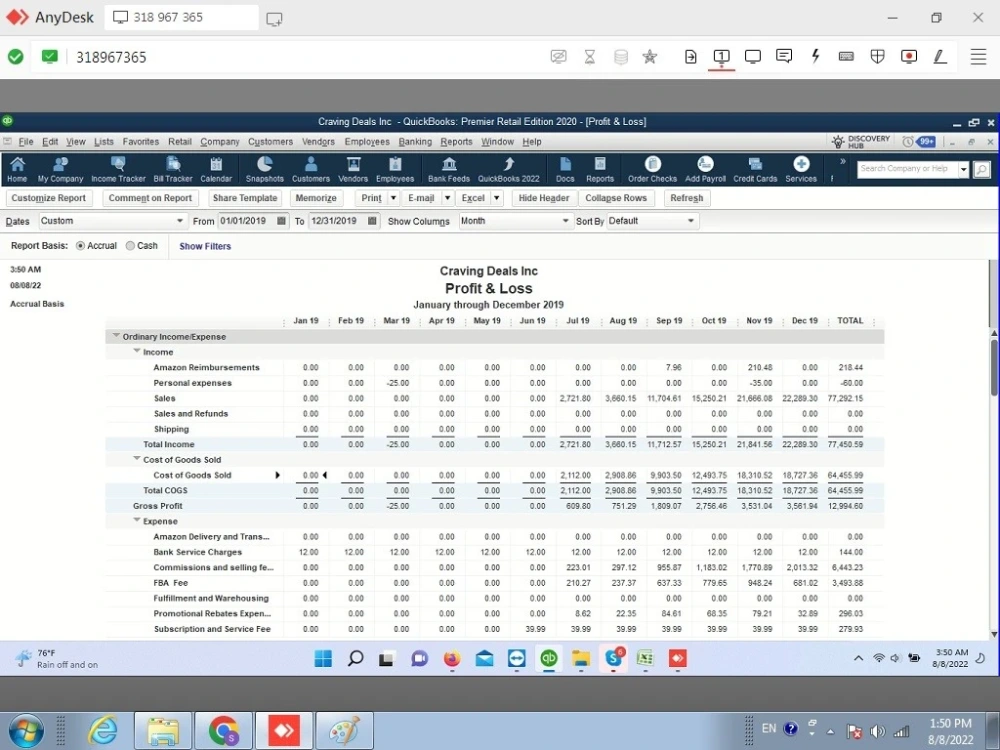
Task: Open the Vendors menu
Action: (318, 142)
